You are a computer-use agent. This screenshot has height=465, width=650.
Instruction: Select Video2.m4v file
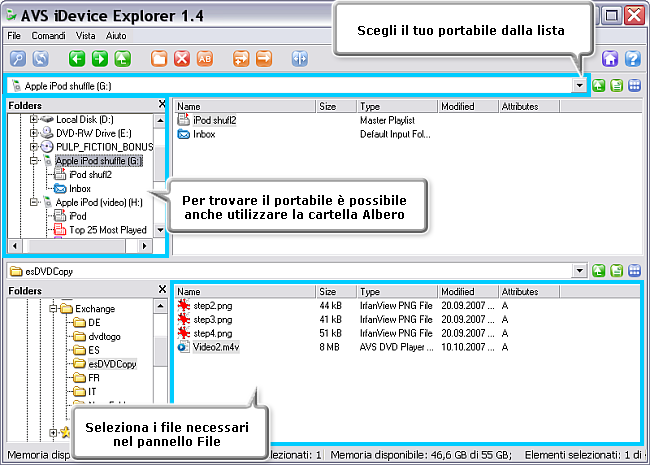pos(216,347)
